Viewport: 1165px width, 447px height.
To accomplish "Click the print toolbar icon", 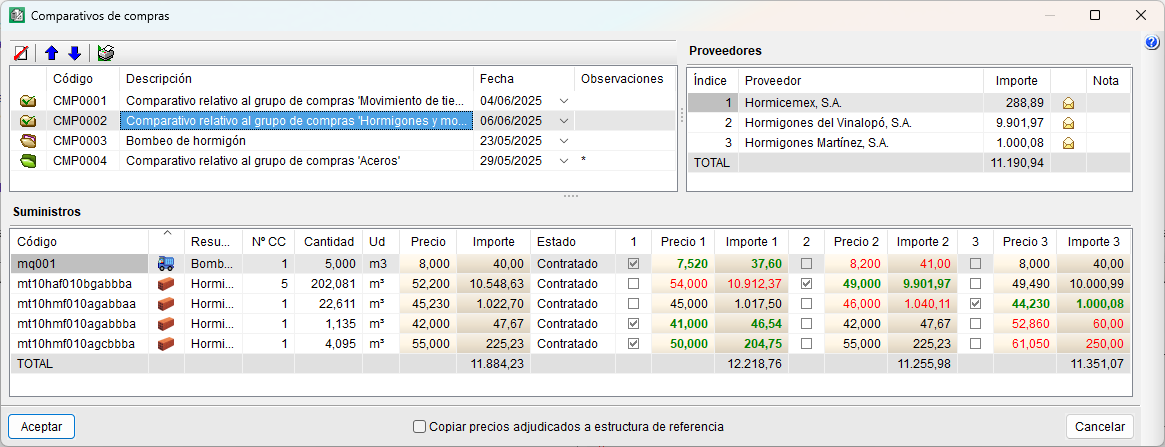I will point(106,53).
